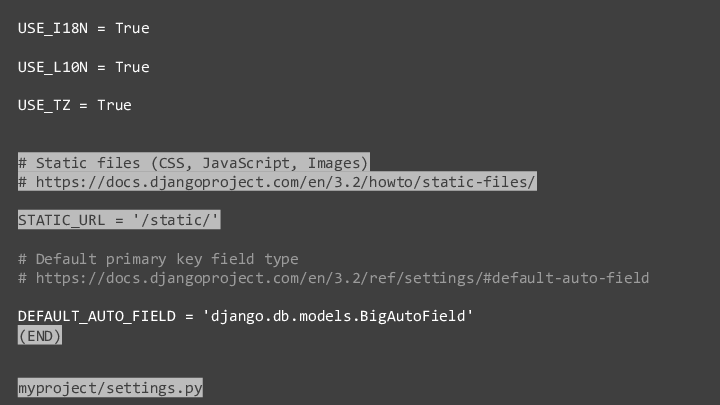
Task: Click the True value of USE_L10N
Action: pyautogui.click(x=132, y=67)
